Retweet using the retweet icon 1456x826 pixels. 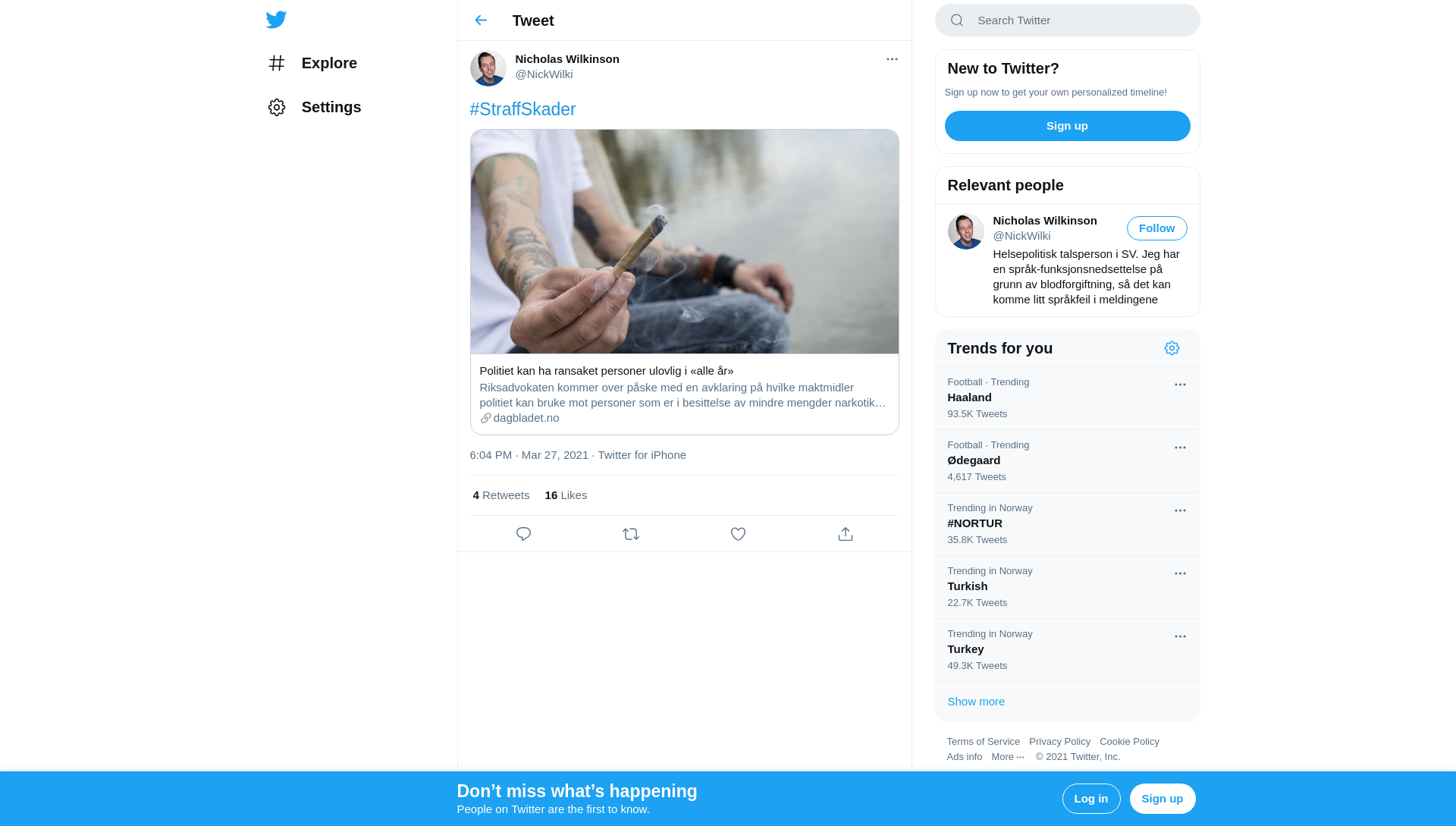click(631, 534)
